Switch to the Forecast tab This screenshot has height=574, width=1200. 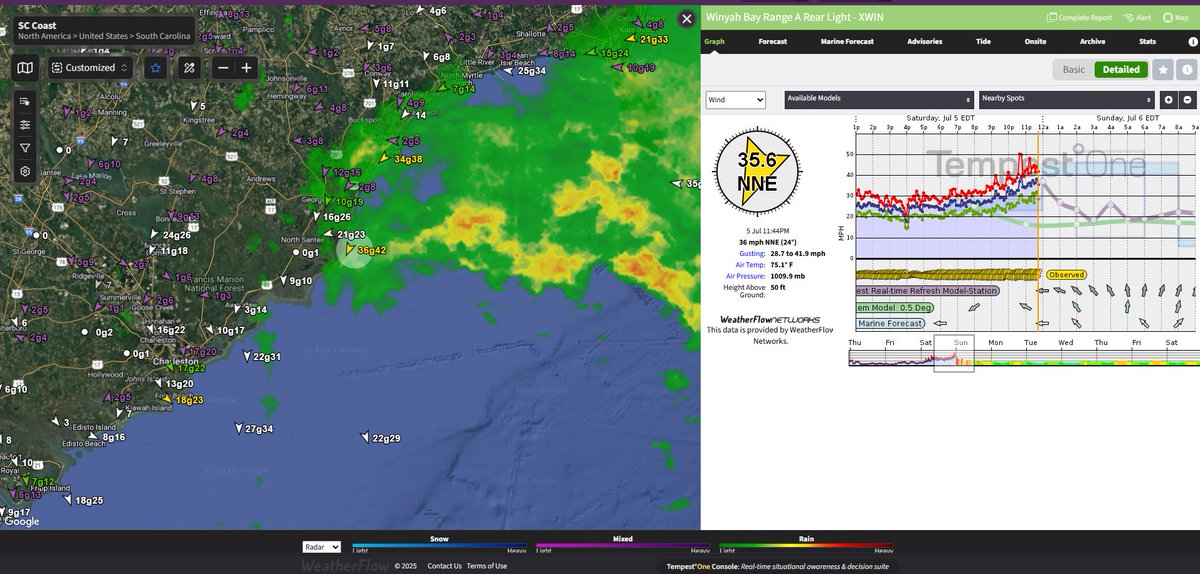pos(773,42)
